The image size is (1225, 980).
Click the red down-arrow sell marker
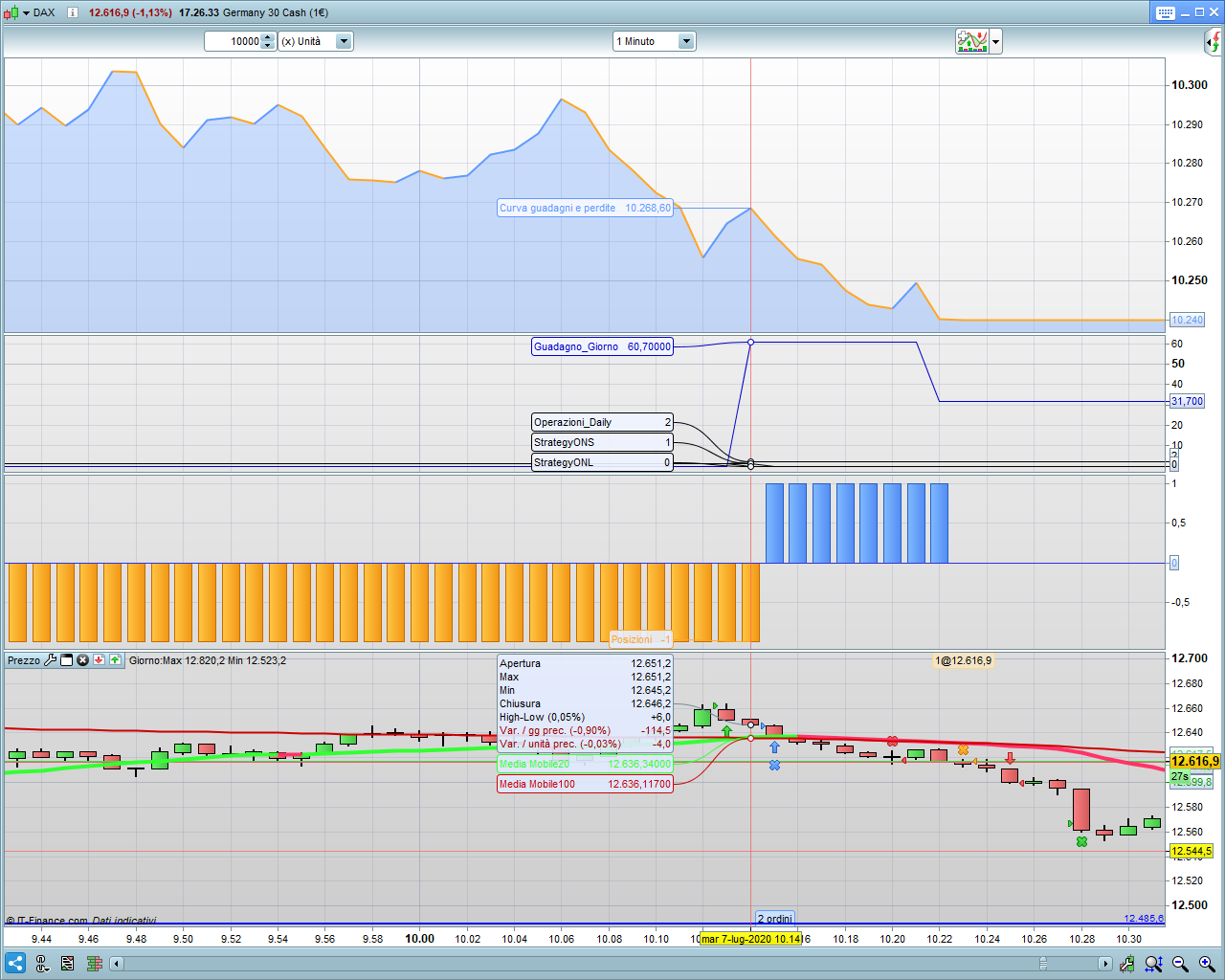(1010, 759)
